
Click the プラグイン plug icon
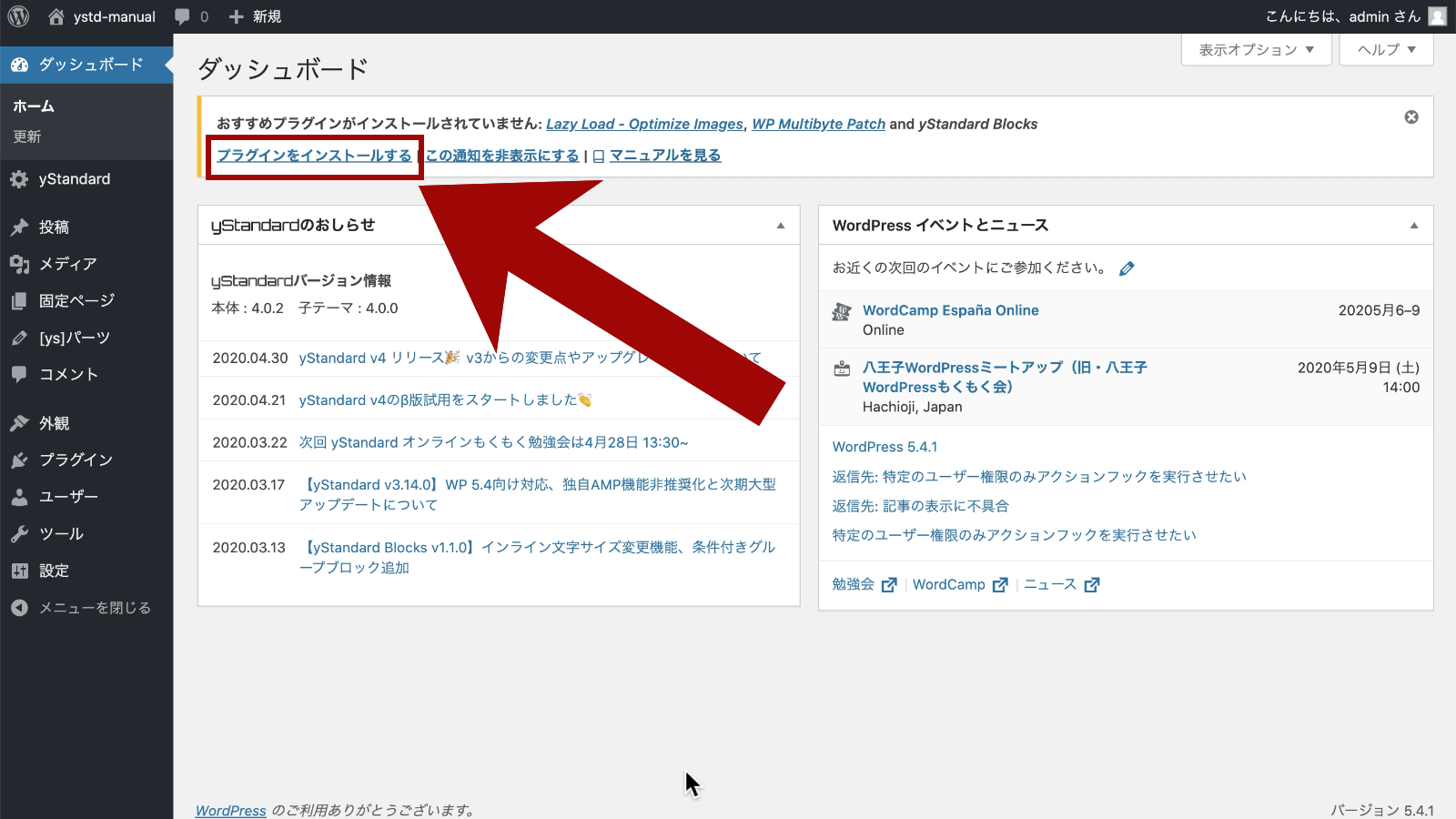pyautogui.click(x=19, y=460)
